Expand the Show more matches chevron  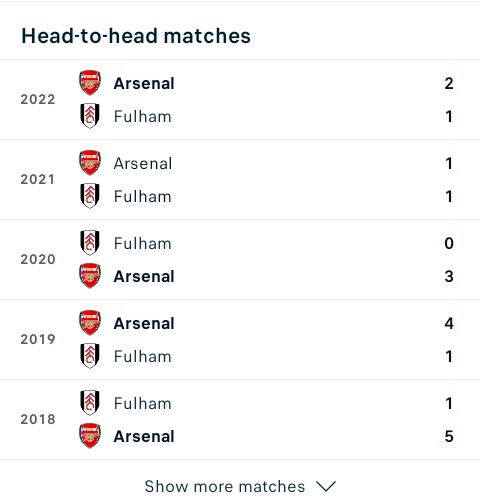[x=326, y=486]
